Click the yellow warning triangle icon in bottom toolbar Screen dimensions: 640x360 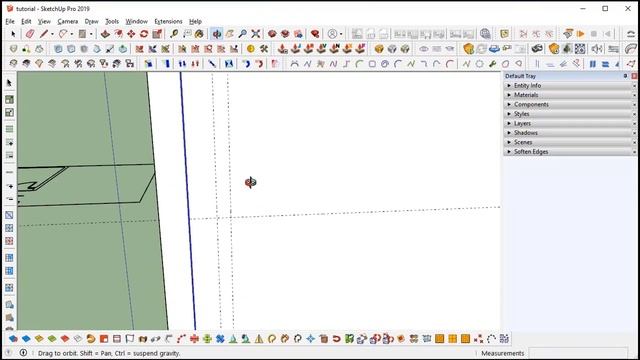(259, 339)
